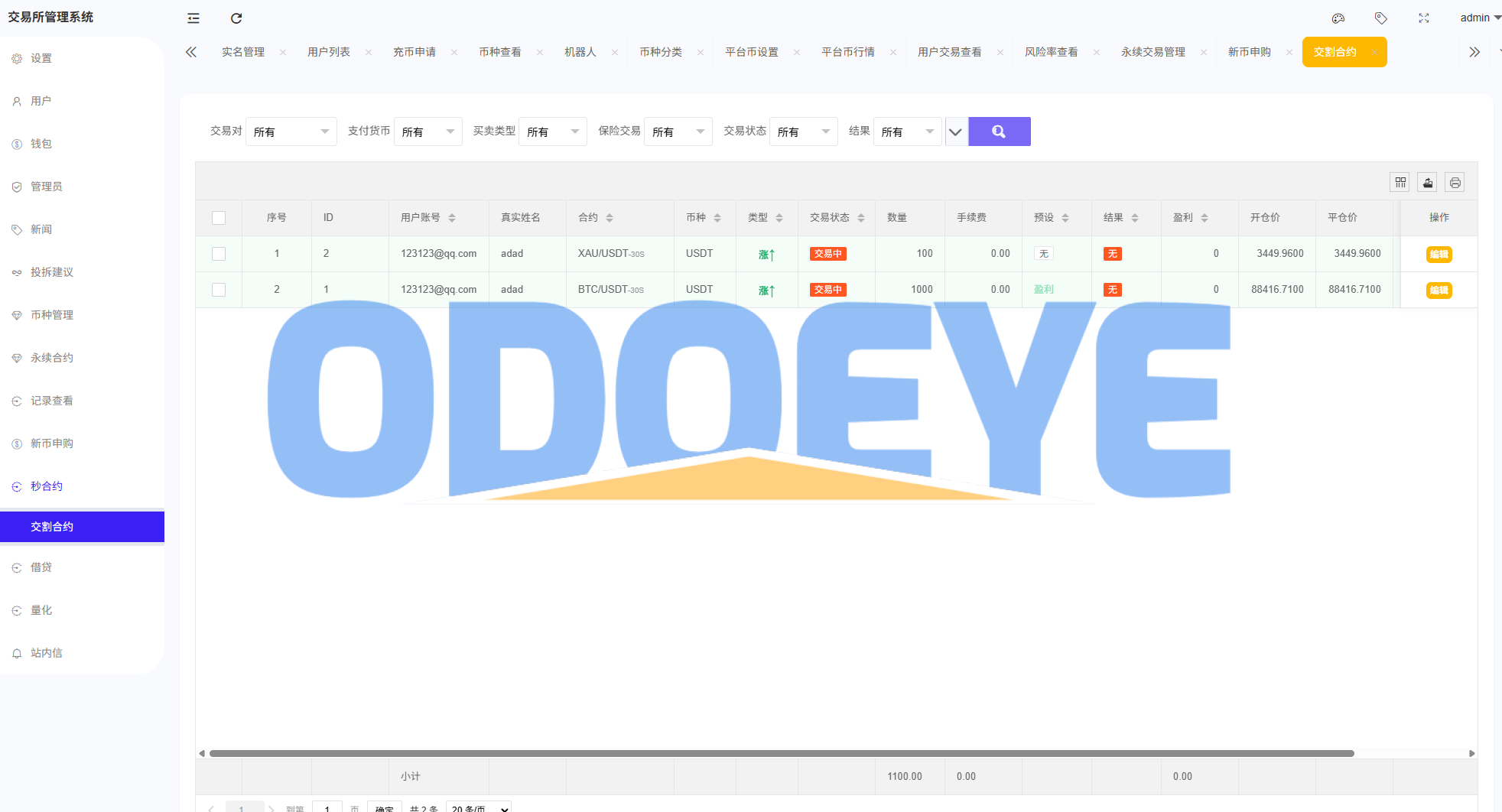Click the export data icon above the table
The image size is (1502, 812).
[1427, 182]
